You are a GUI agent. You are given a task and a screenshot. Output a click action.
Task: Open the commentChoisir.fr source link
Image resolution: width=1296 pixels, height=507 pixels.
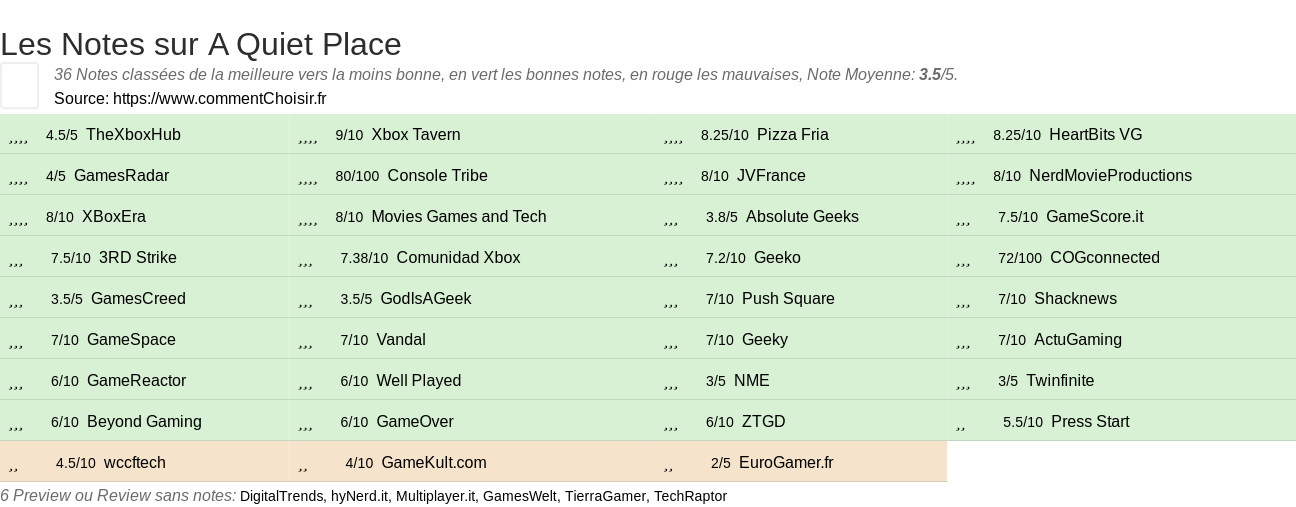[219, 98]
